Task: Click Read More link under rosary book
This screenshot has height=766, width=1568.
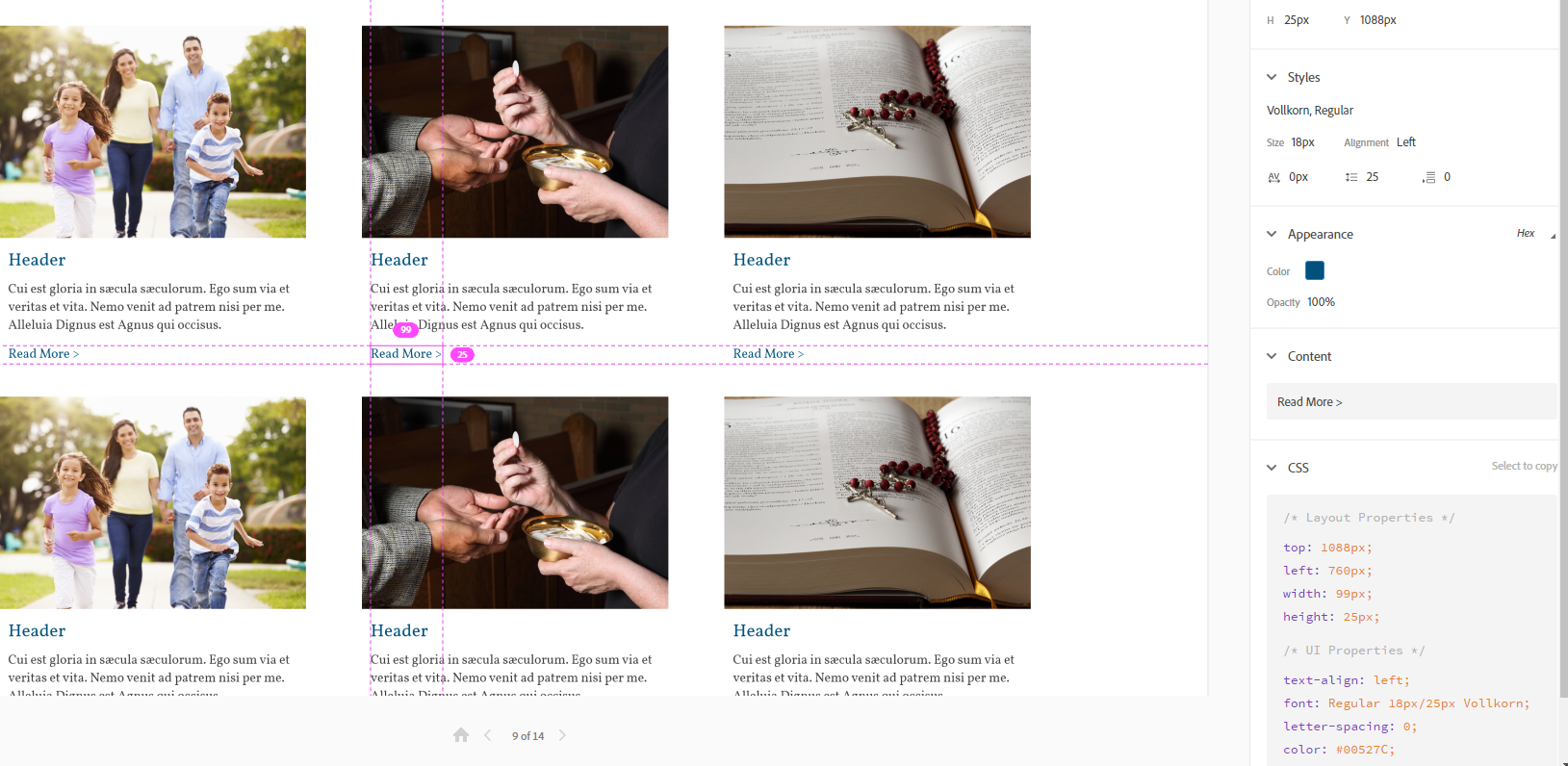Action: [768, 354]
